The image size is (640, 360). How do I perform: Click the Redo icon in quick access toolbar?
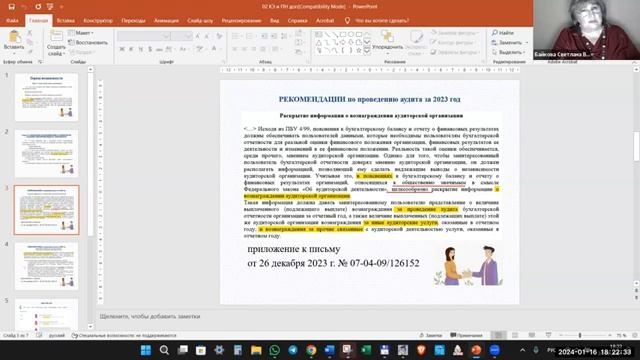point(38,7)
